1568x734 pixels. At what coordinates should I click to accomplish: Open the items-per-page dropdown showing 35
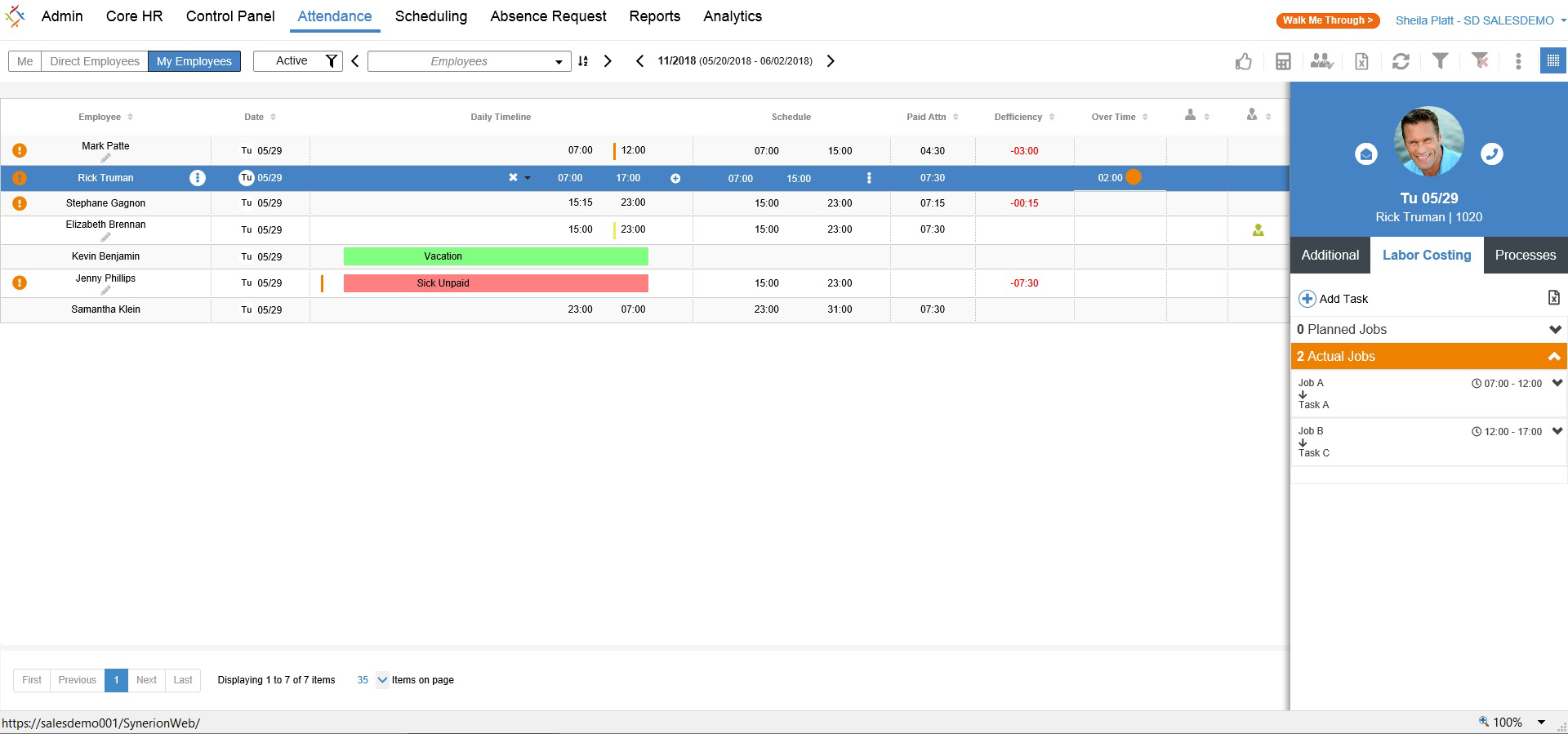382,680
